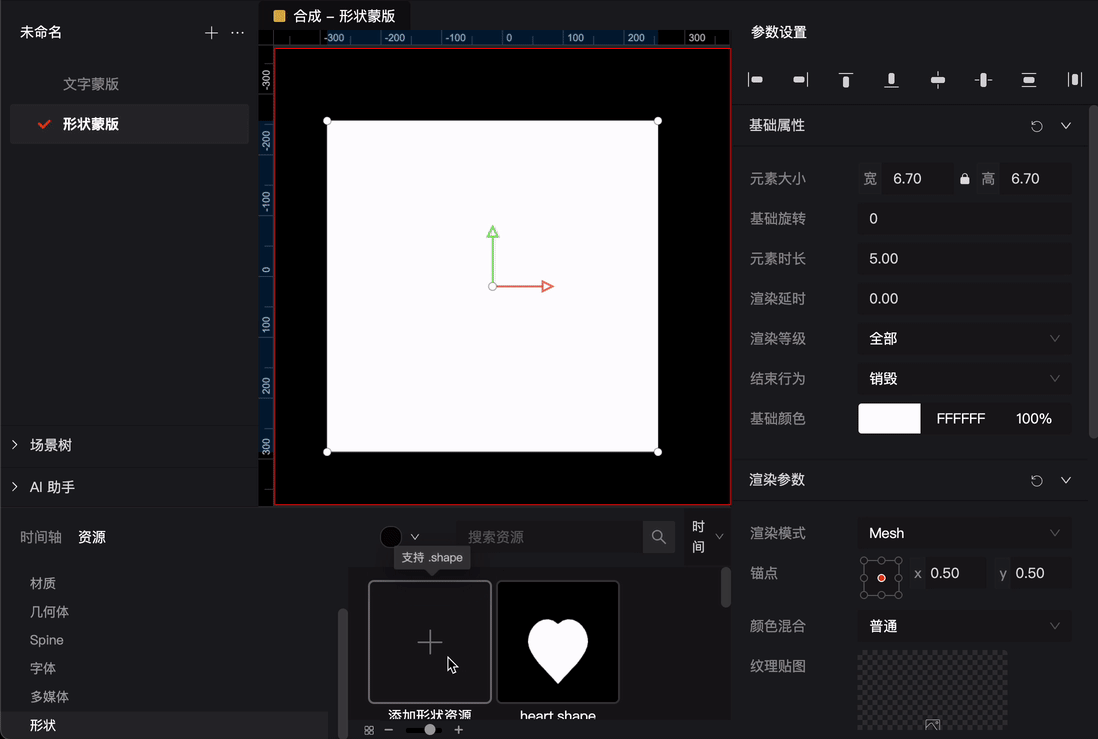Expand the 场景树 panel

15,445
